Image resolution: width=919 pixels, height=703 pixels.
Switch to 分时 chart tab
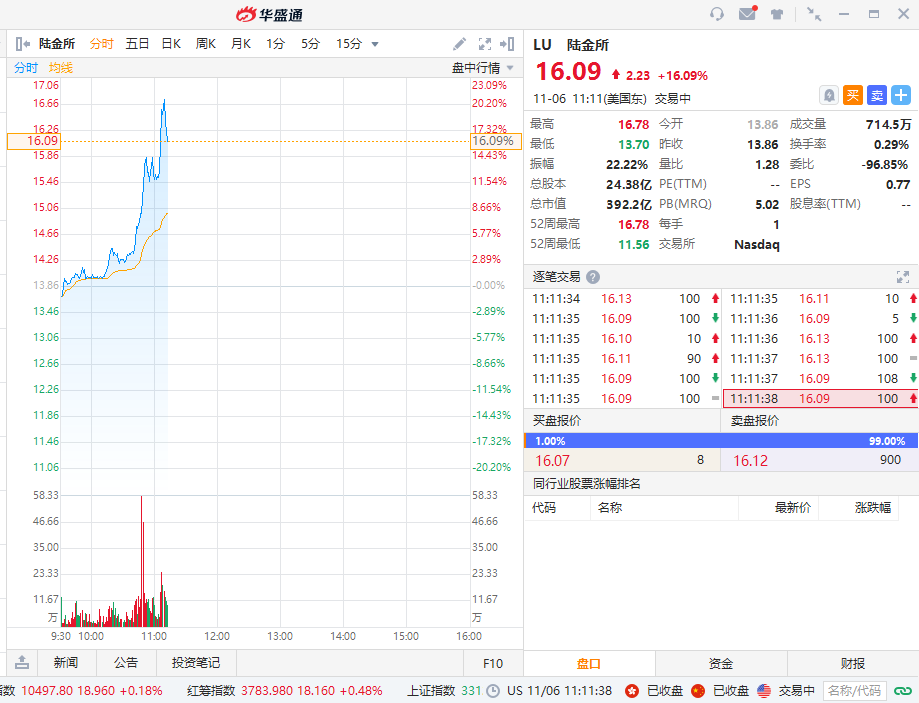tap(101, 44)
